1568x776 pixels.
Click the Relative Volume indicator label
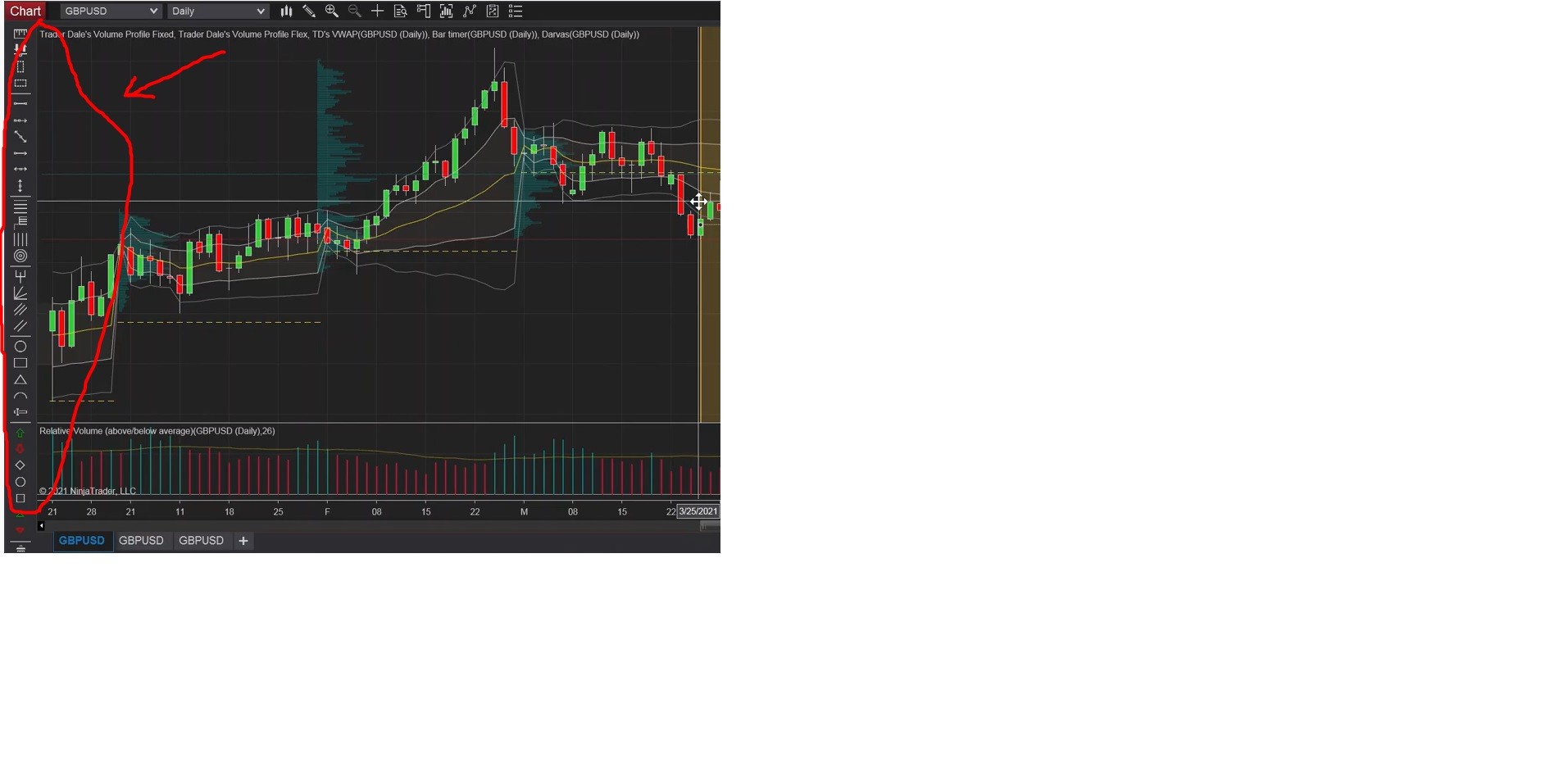point(157,431)
